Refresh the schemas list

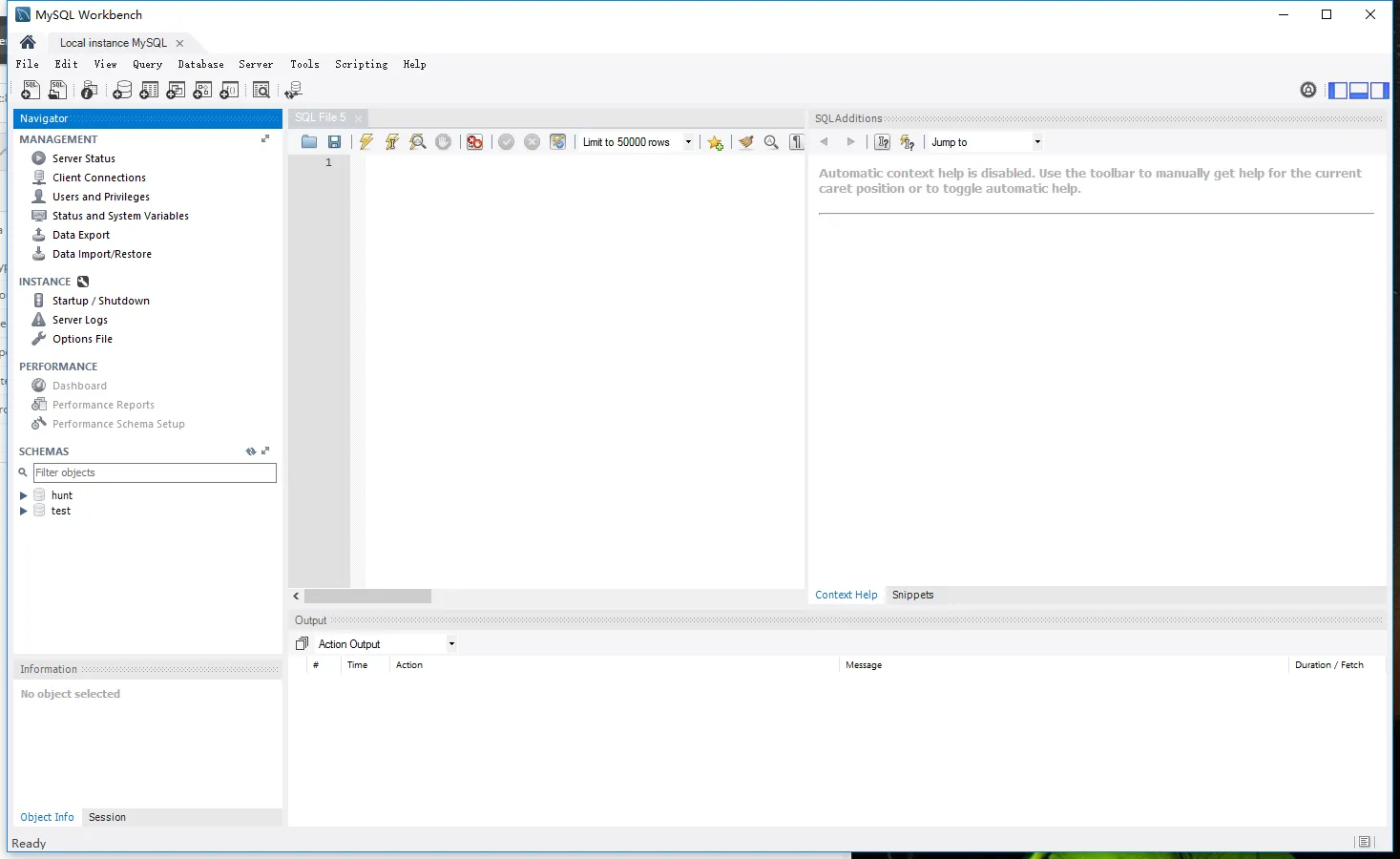tap(251, 451)
